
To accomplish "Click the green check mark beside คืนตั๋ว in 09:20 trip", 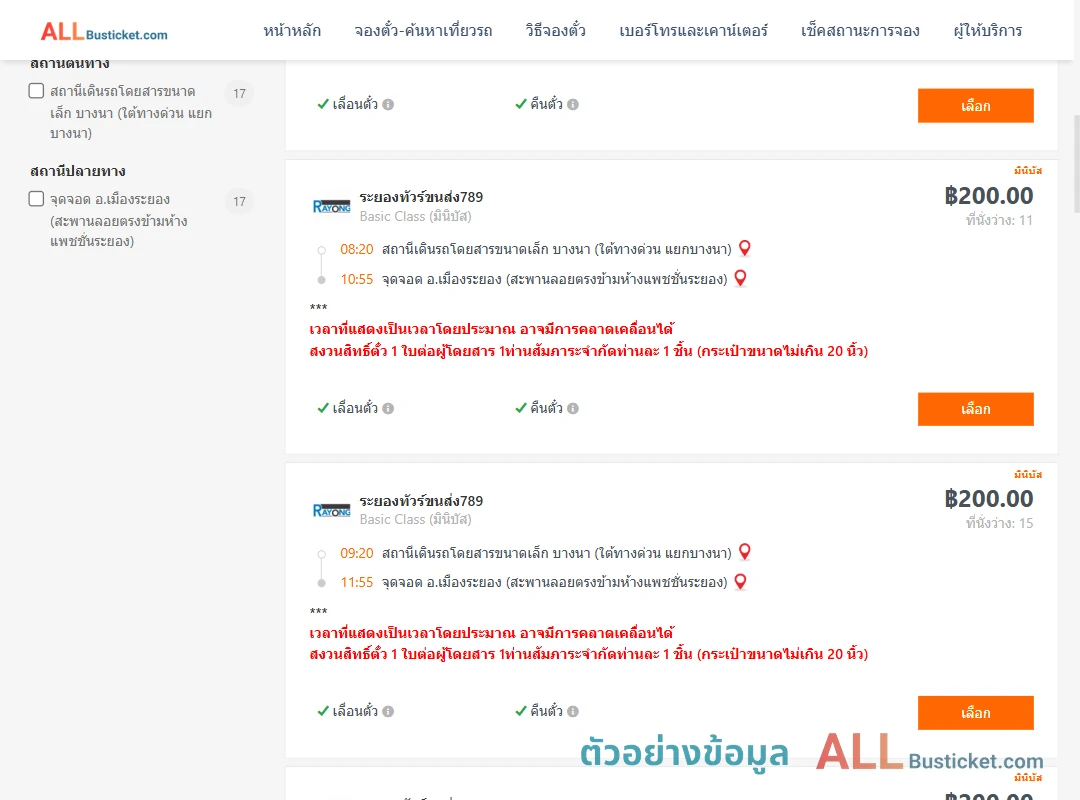I will [521, 711].
